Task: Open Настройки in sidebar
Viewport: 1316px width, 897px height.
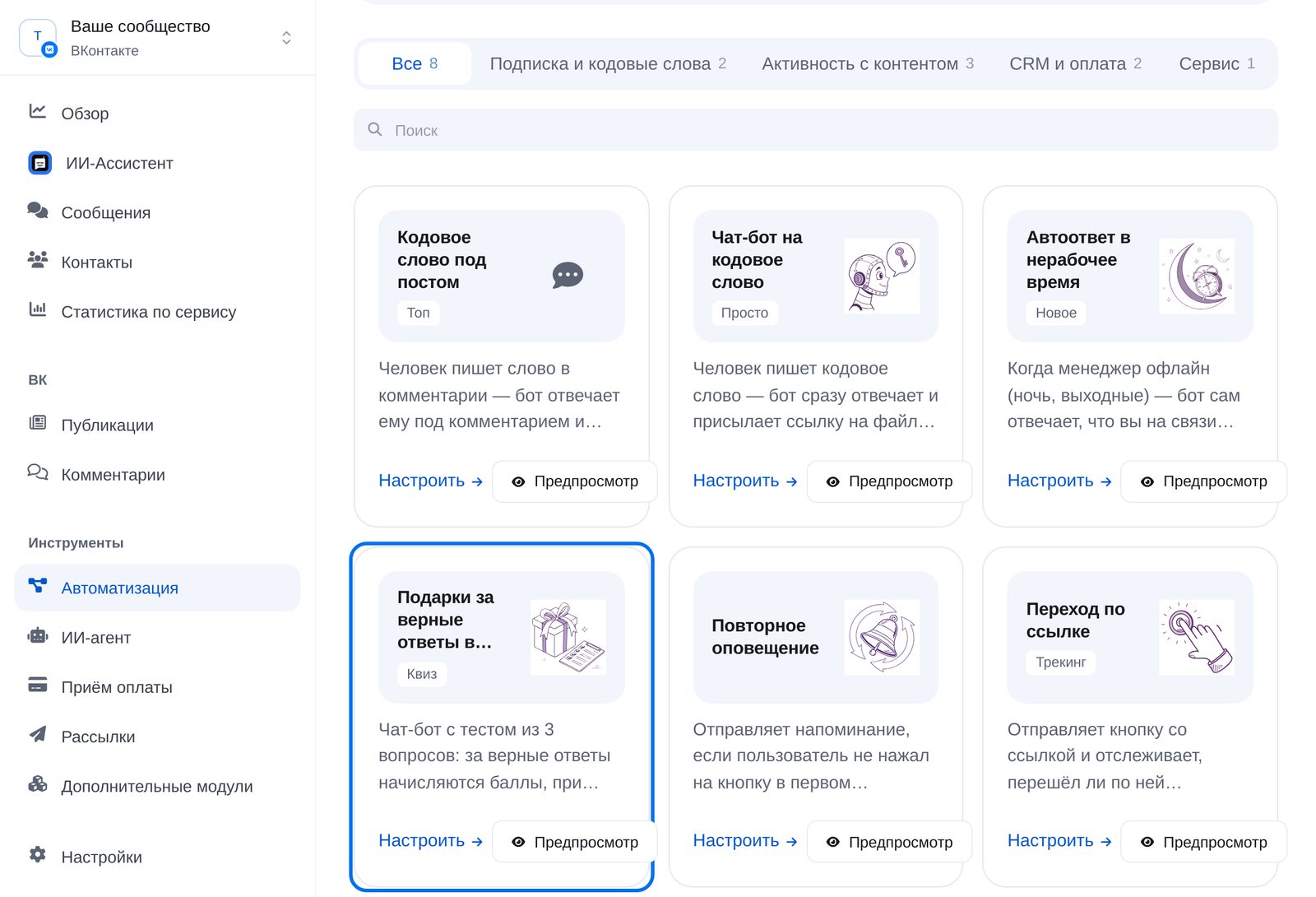Action: [157, 857]
